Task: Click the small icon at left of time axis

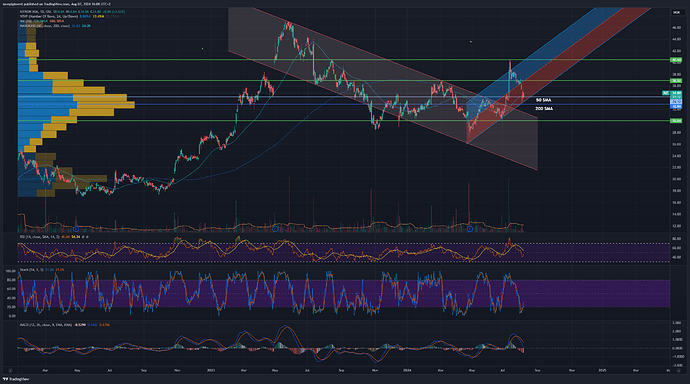Action: tap(10, 370)
